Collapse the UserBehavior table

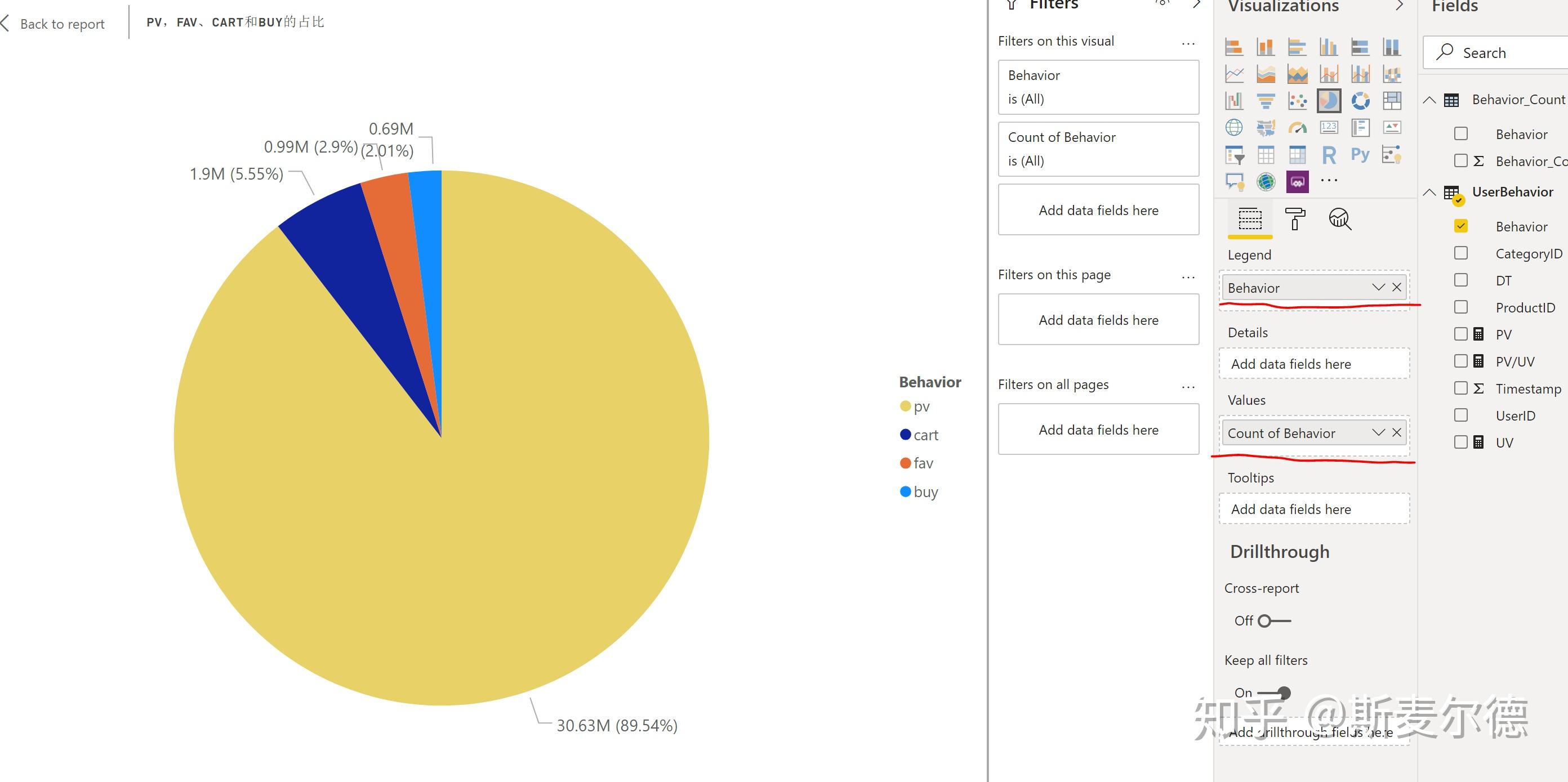coord(1429,193)
